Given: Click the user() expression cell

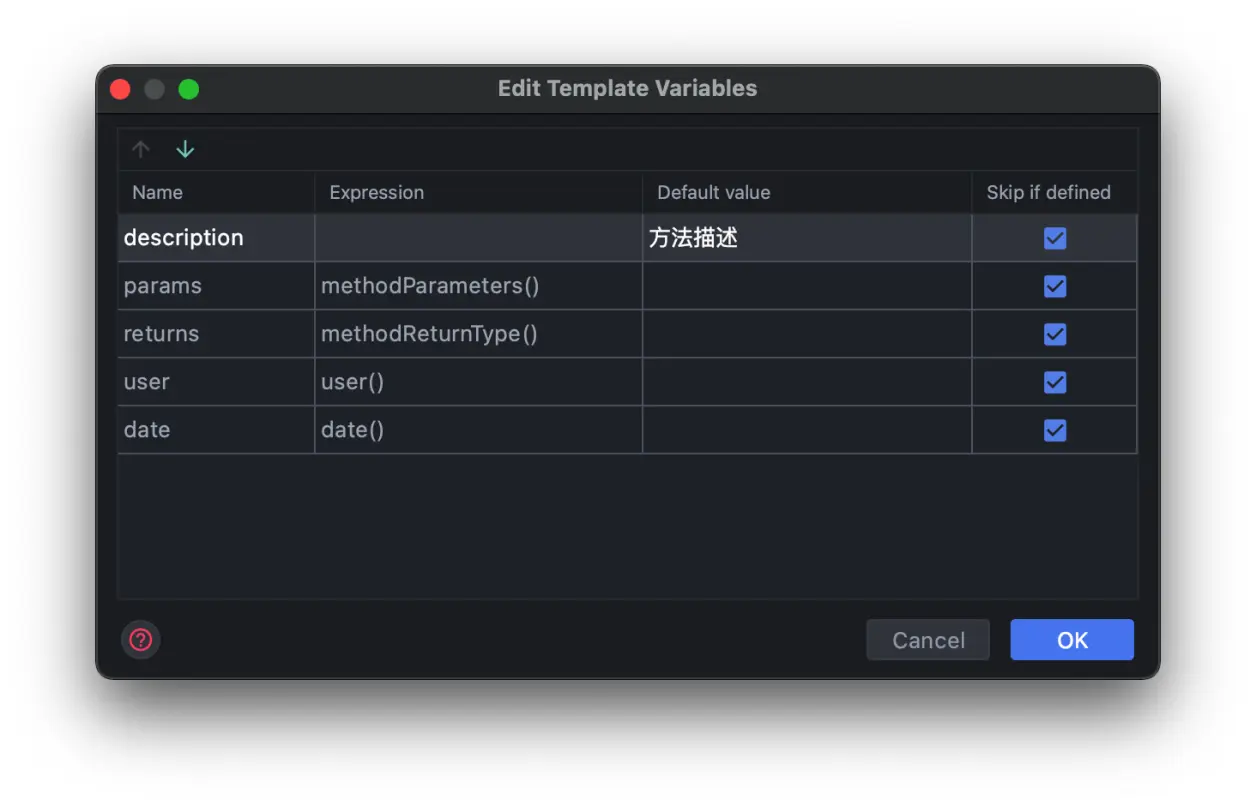Looking at the screenshot, I should (479, 382).
